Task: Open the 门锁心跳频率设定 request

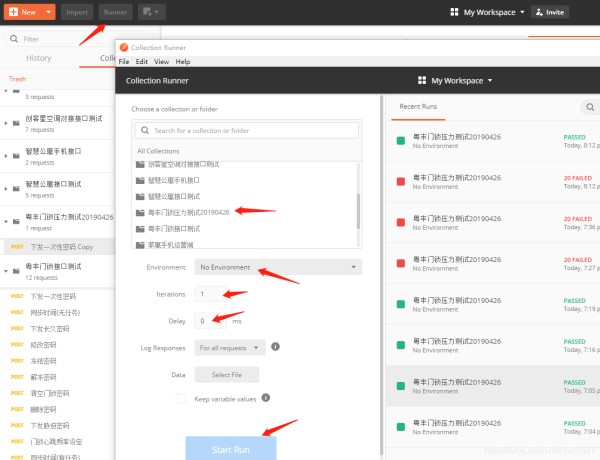Action: (x=57, y=442)
